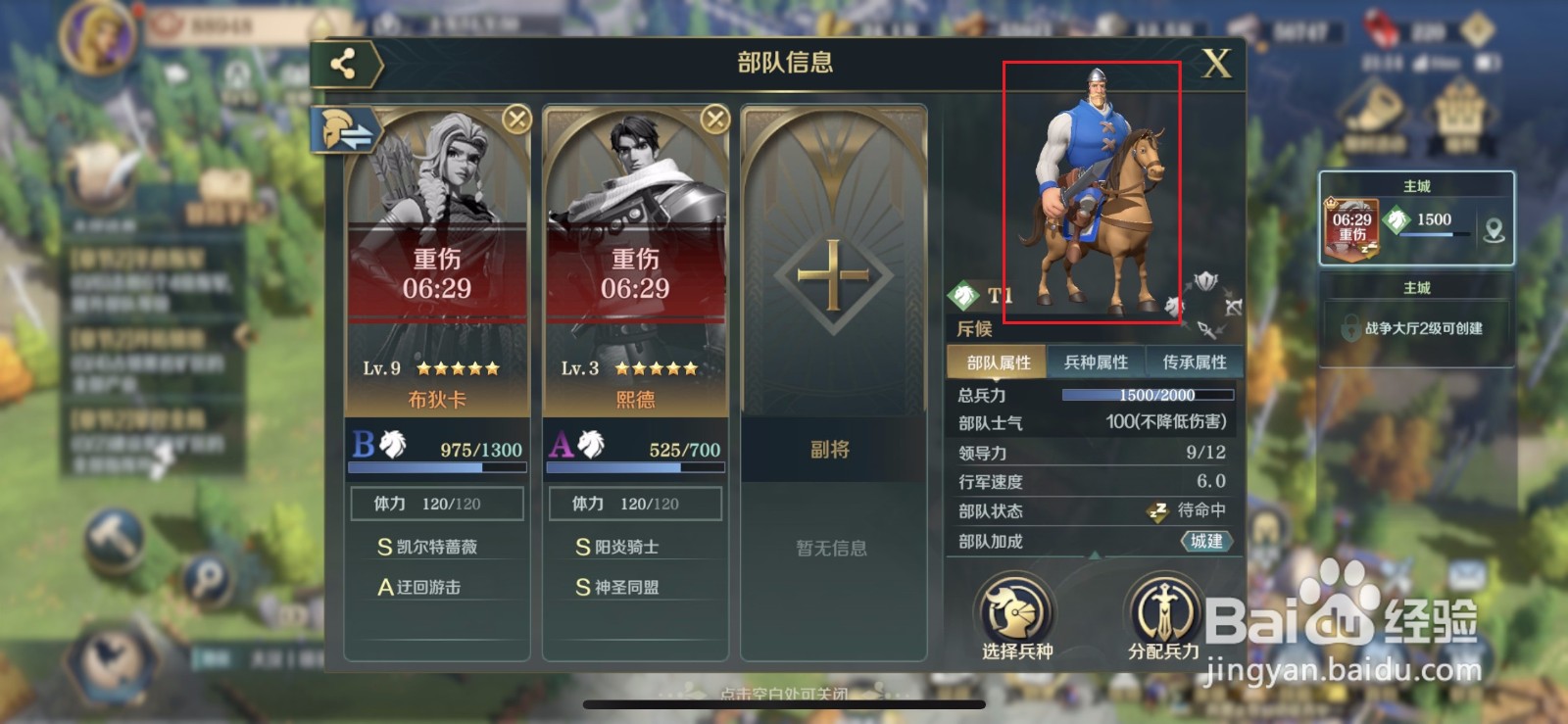Expand attributes via bottom triangle arrow
1568x724 pixels.
pyautogui.click(x=1095, y=555)
